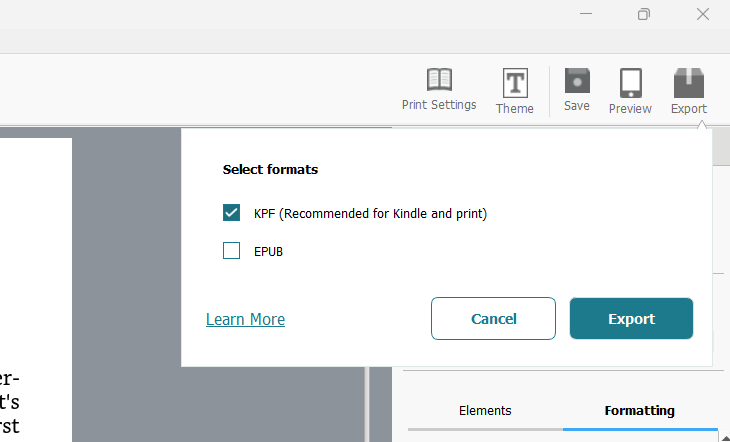Close the Kindle Create window
Viewport: 730px width, 442px height.
(x=703, y=14)
